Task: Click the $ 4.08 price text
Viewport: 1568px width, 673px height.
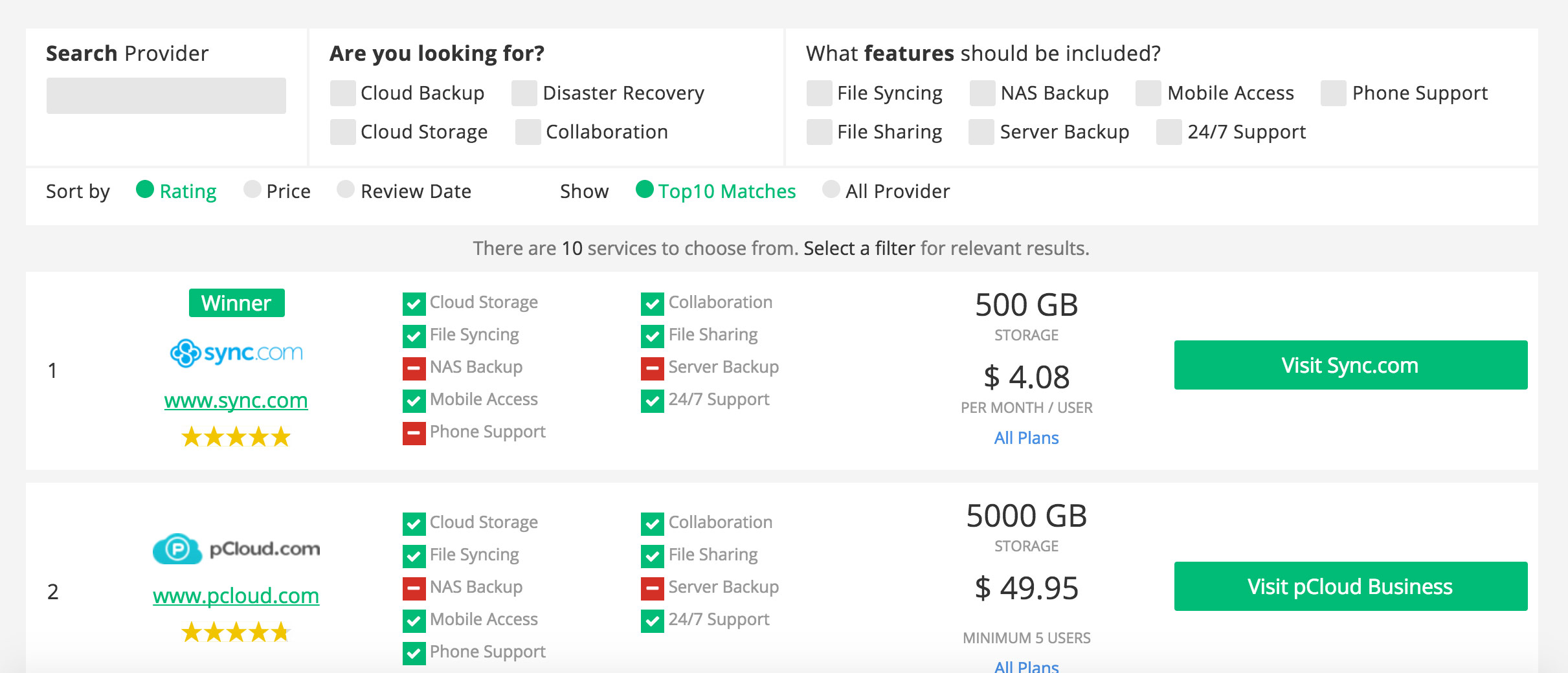Action: tap(1026, 377)
